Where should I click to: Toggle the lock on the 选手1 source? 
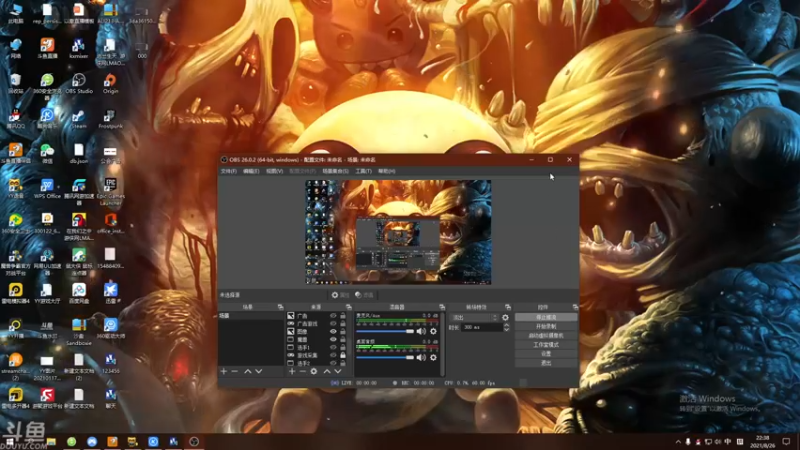pyautogui.click(x=343, y=347)
